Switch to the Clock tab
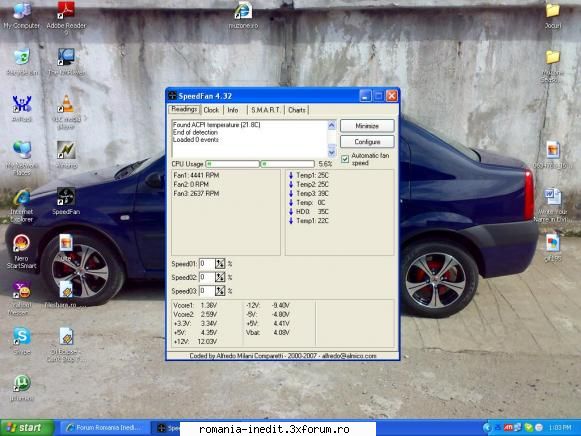 click(x=211, y=110)
